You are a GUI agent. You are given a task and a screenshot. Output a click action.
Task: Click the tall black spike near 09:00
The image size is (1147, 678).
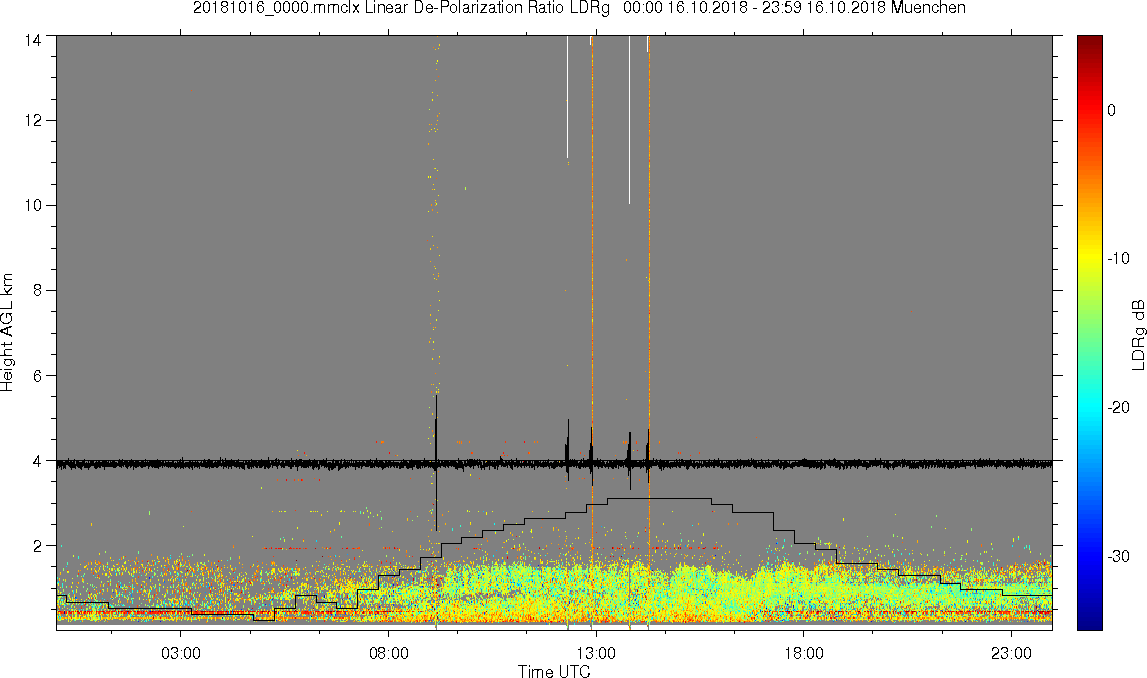click(436, 462)
